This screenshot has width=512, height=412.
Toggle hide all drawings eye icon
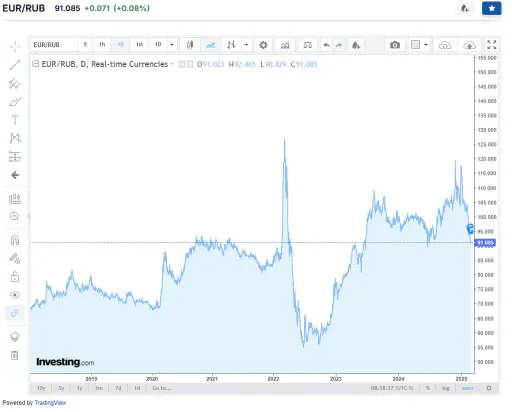15,295
